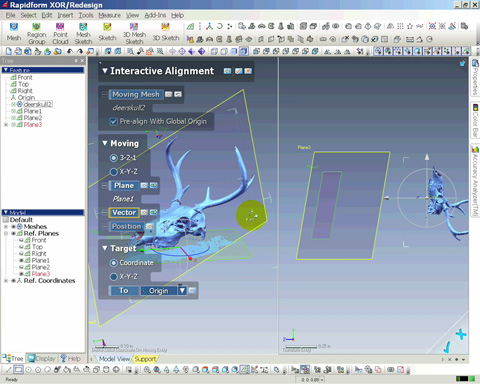The image size is (480, 384).
Task: Open the 3D Mesh Sketch tool
Action: coord(134,33)
